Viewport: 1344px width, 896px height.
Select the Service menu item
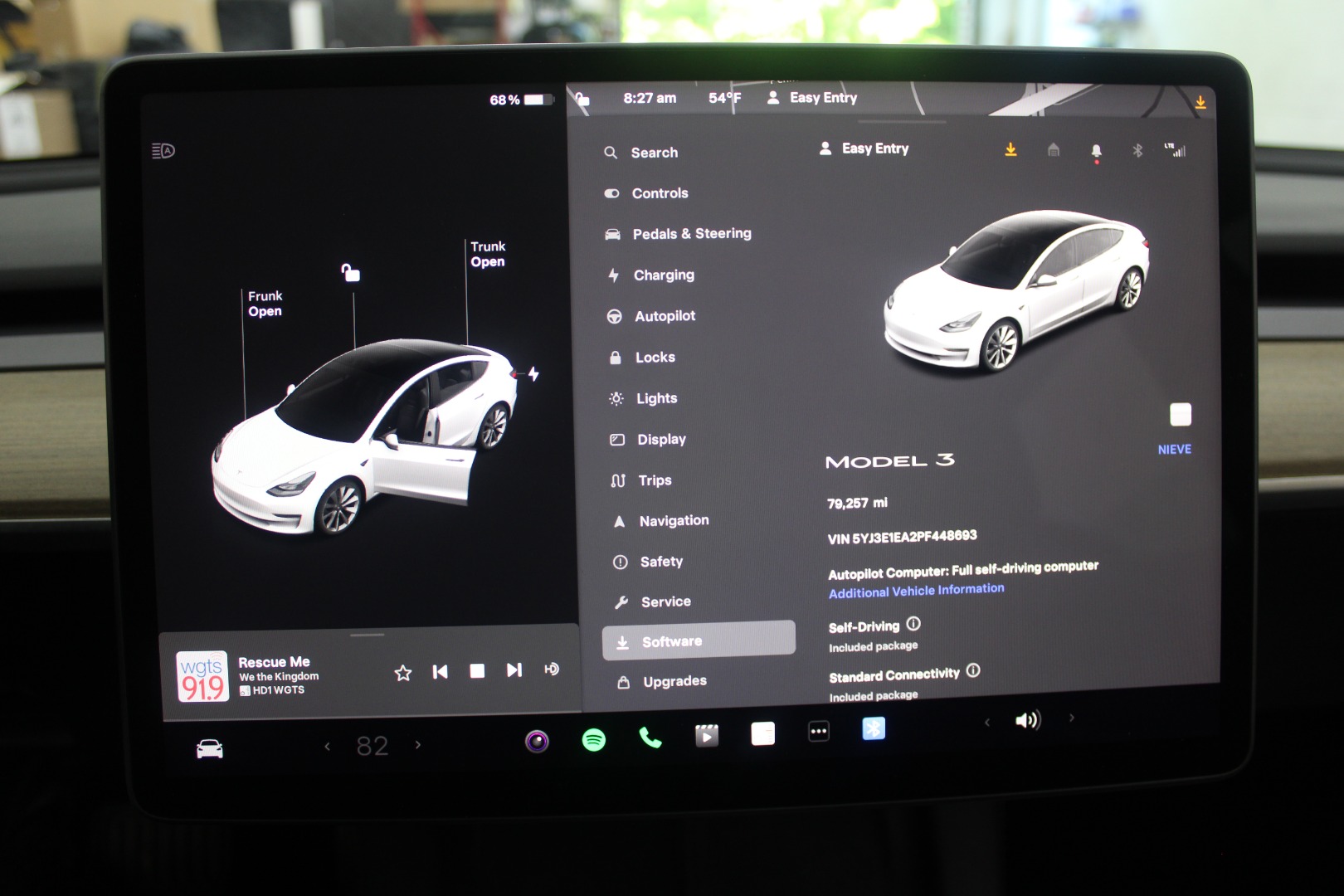pos(652,602)
